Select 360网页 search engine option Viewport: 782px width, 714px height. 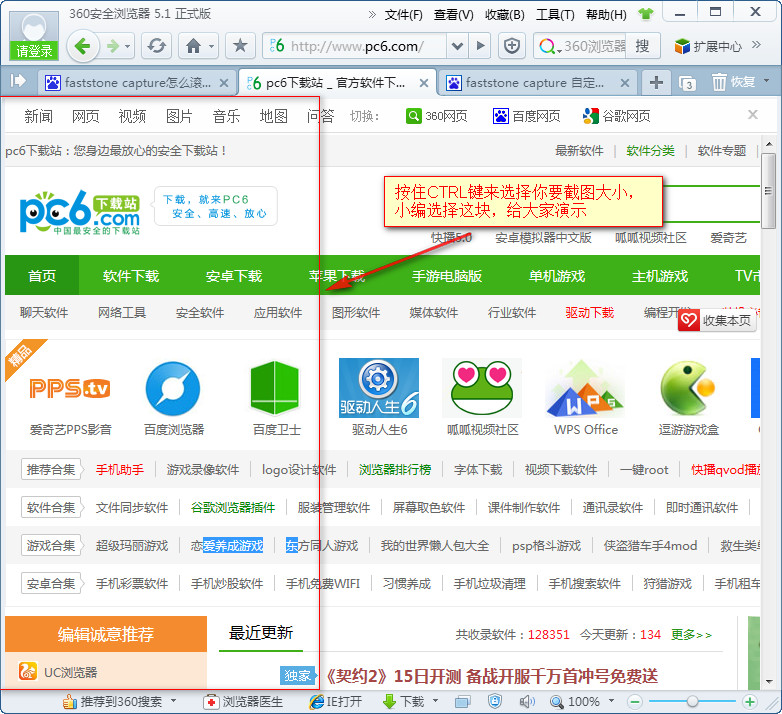[x=436, y=116]
